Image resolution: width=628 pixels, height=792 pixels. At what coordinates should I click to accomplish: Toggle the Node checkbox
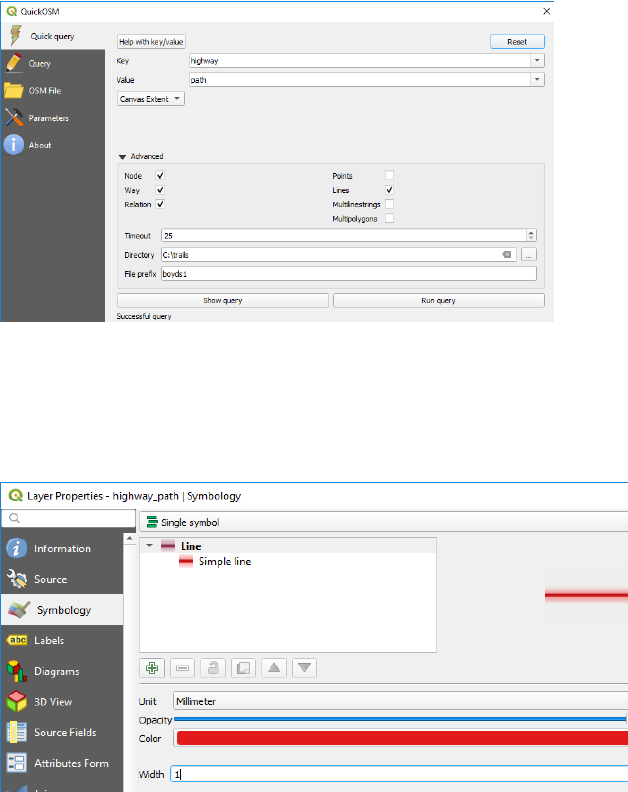[x=160, y=176]
